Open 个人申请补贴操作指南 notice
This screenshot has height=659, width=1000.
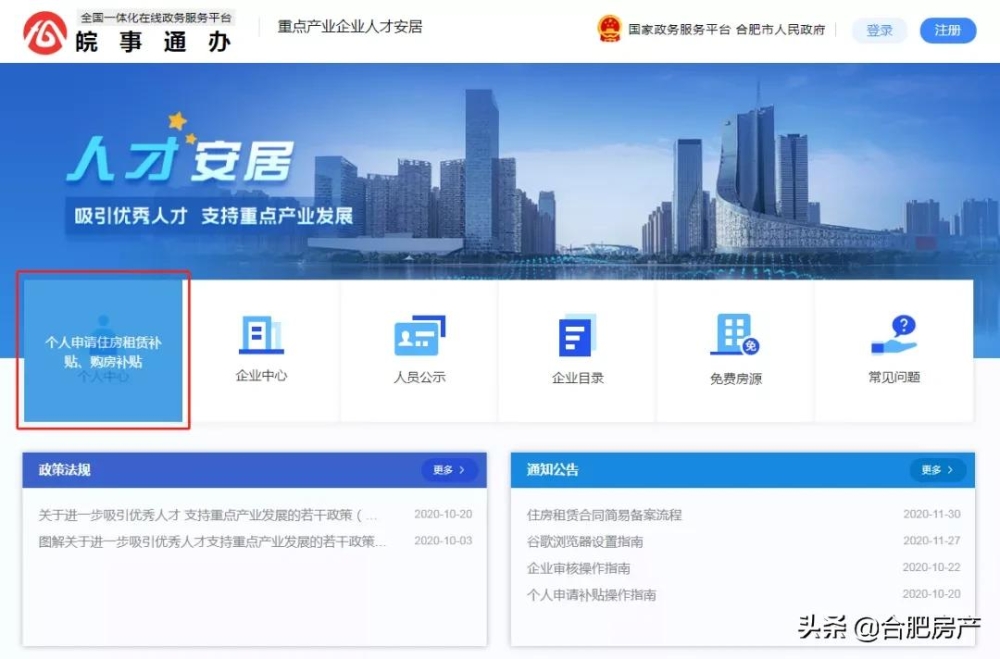[591, 595]
